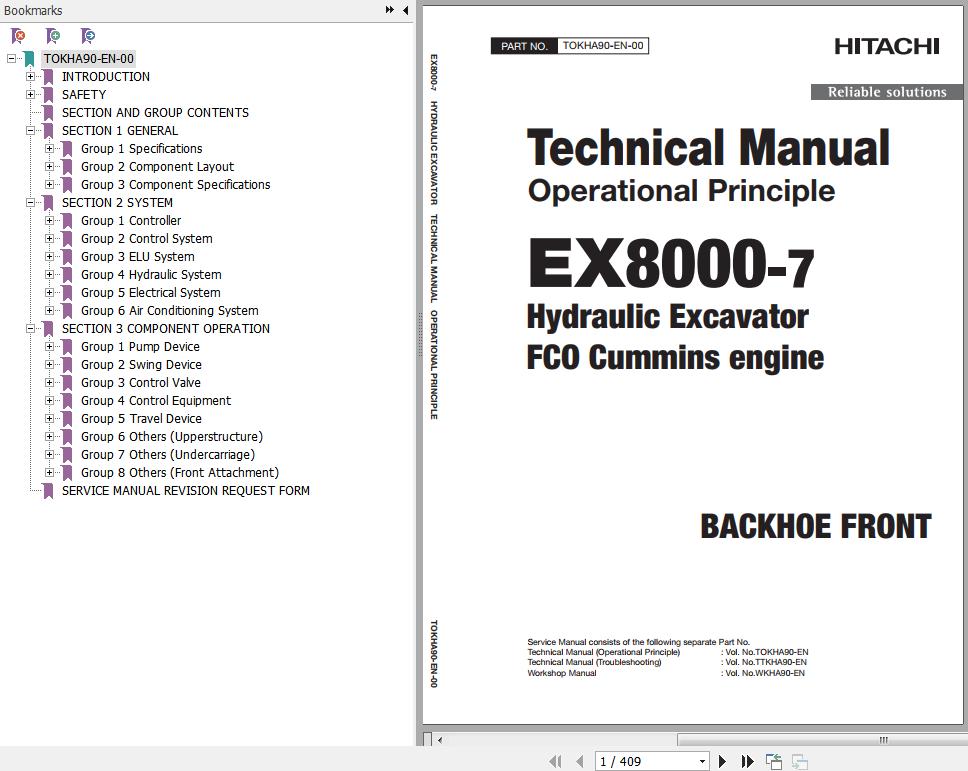This screenshot has width=968, height=771.
Task: Open Group 4 Control Equipment
Action: pyautogui.click(x=156, y=401)
